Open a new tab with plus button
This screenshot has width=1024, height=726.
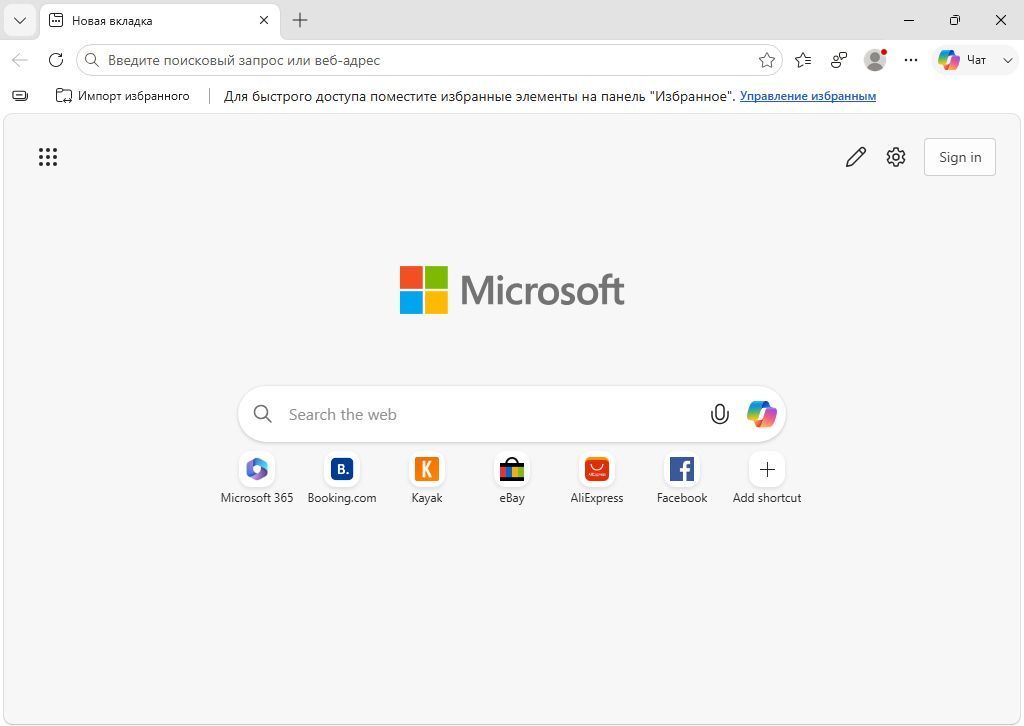tap(300, 20)
